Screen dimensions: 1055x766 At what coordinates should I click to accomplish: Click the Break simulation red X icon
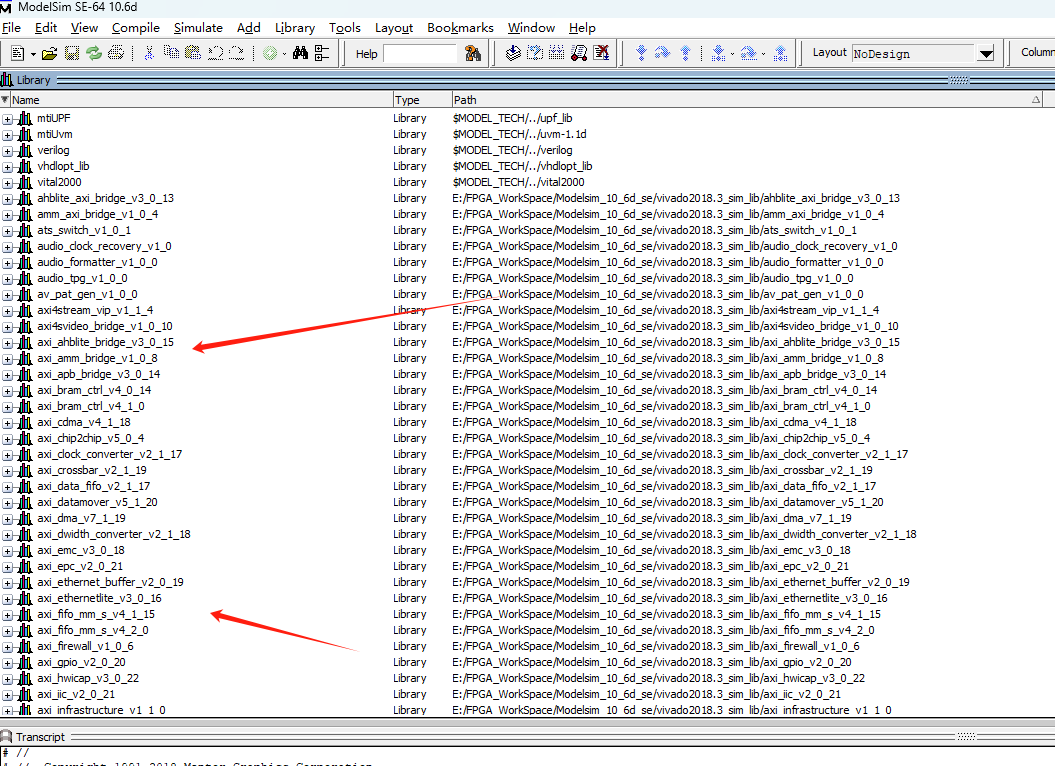pyautogui.click(x=601, y=53)
